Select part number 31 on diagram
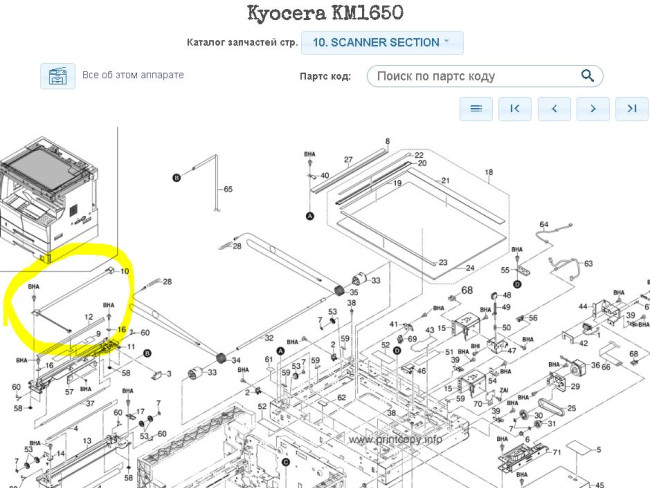 click(551, 424)
